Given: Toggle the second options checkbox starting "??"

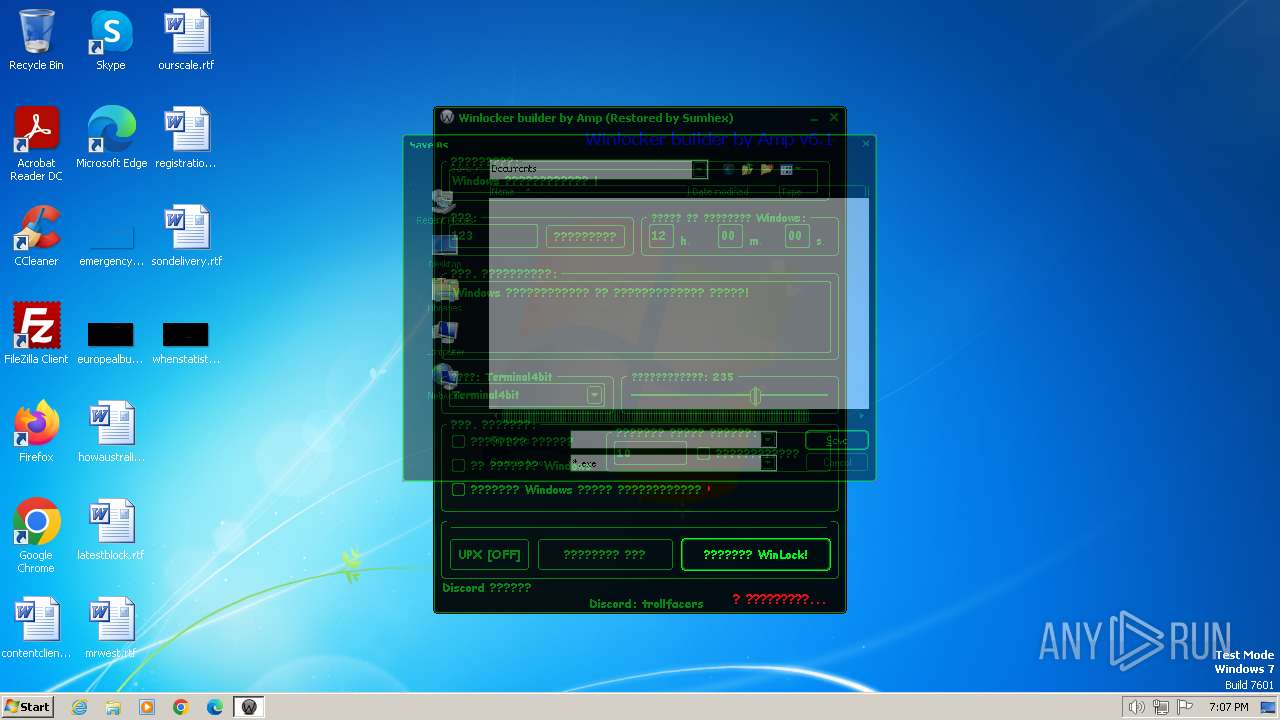Looking at the screenshot, I should click(x=458, y=465).
